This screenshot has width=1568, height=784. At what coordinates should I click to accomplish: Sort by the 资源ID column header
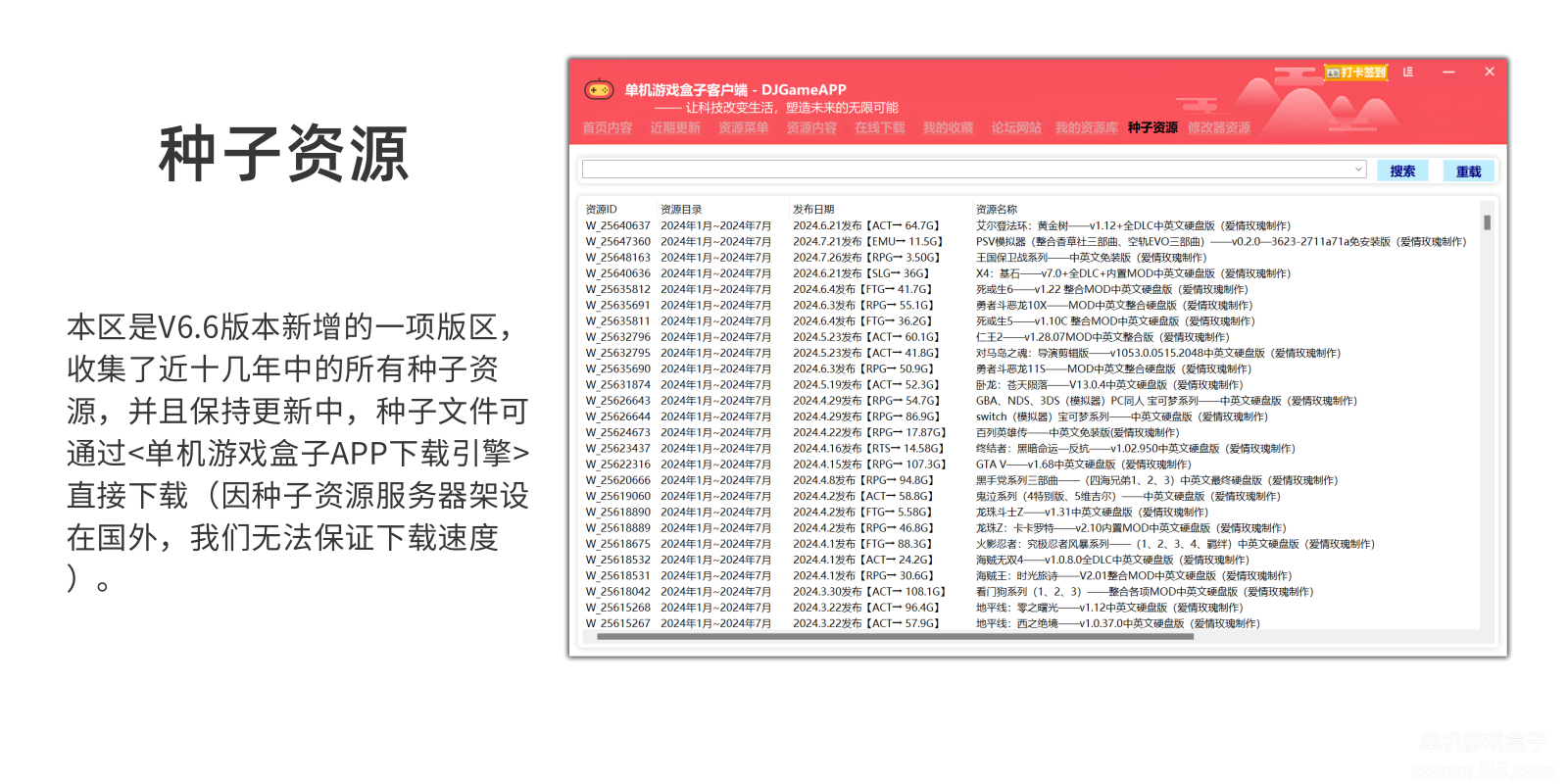pyautogui.click(x=602, y=210)
